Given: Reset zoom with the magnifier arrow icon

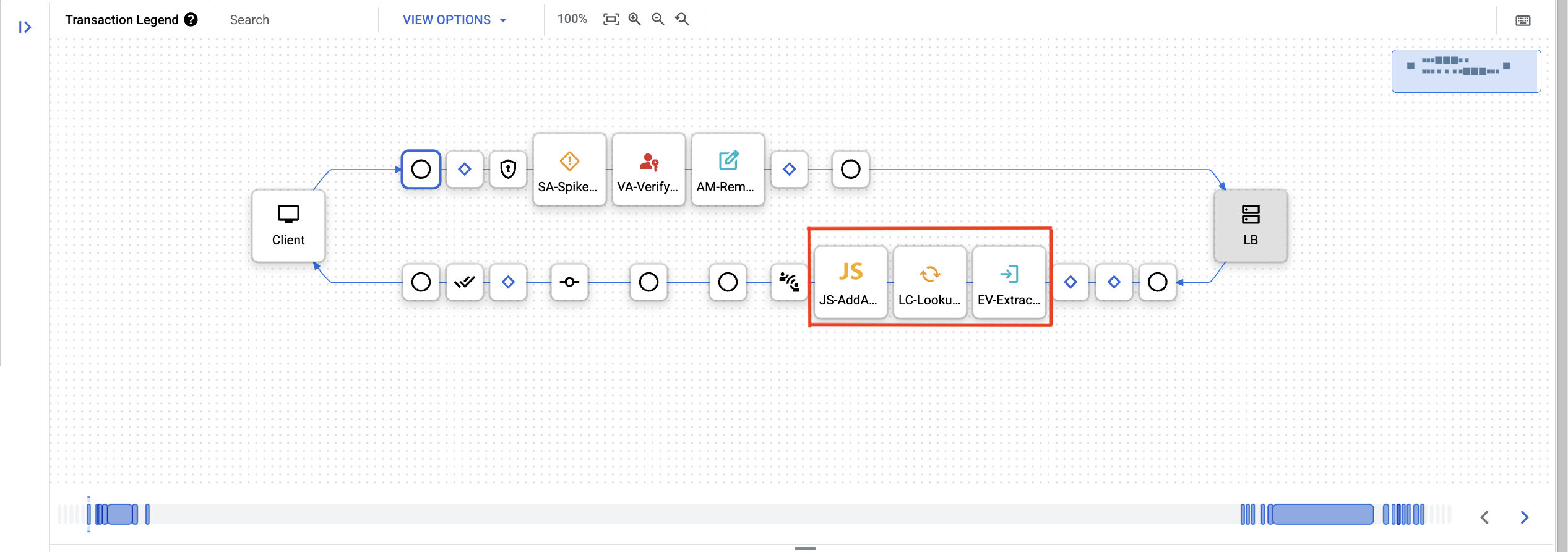Looking at the screenshot, I should click(x=682, y=19).
